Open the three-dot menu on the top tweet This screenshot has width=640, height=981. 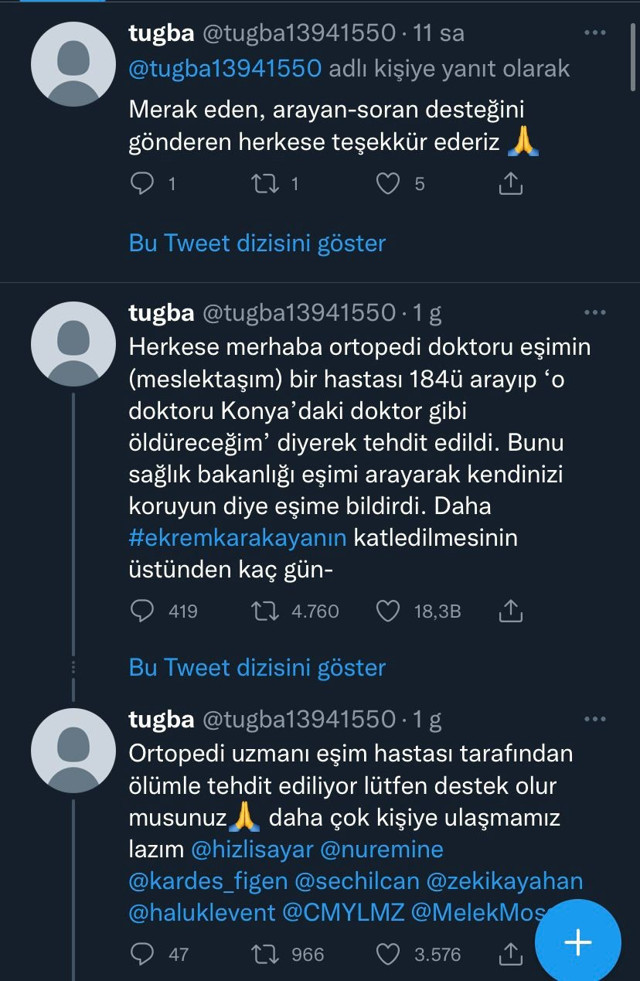[596, 32]
